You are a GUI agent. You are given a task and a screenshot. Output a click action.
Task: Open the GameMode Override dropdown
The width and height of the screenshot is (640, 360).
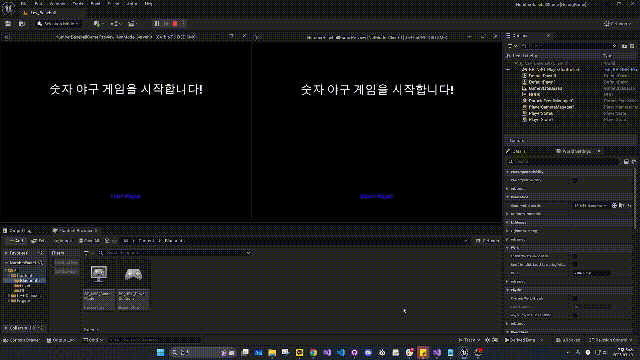[x=590, y=206]
